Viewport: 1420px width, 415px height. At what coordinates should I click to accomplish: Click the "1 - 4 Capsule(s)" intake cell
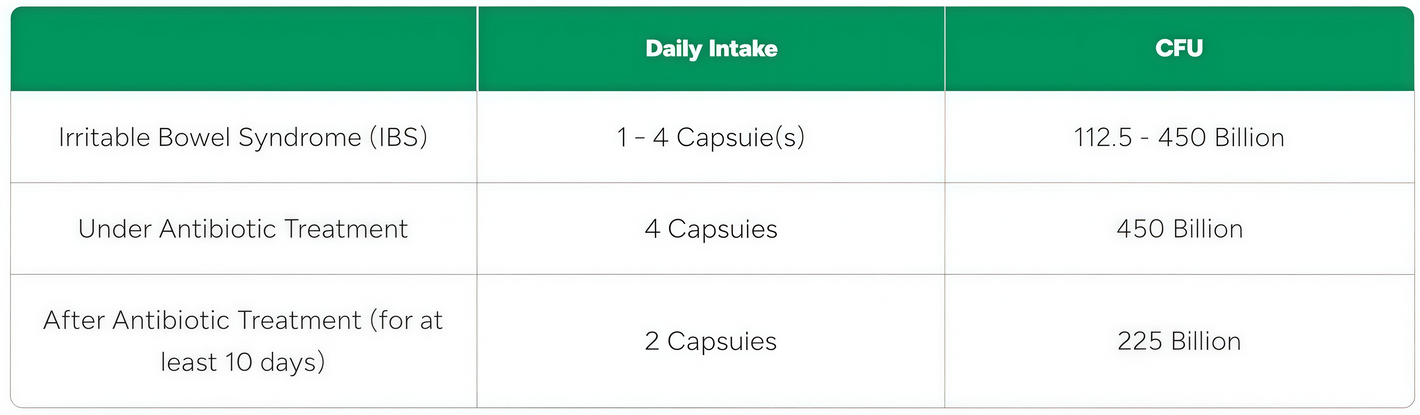click(x=711, y=137)
